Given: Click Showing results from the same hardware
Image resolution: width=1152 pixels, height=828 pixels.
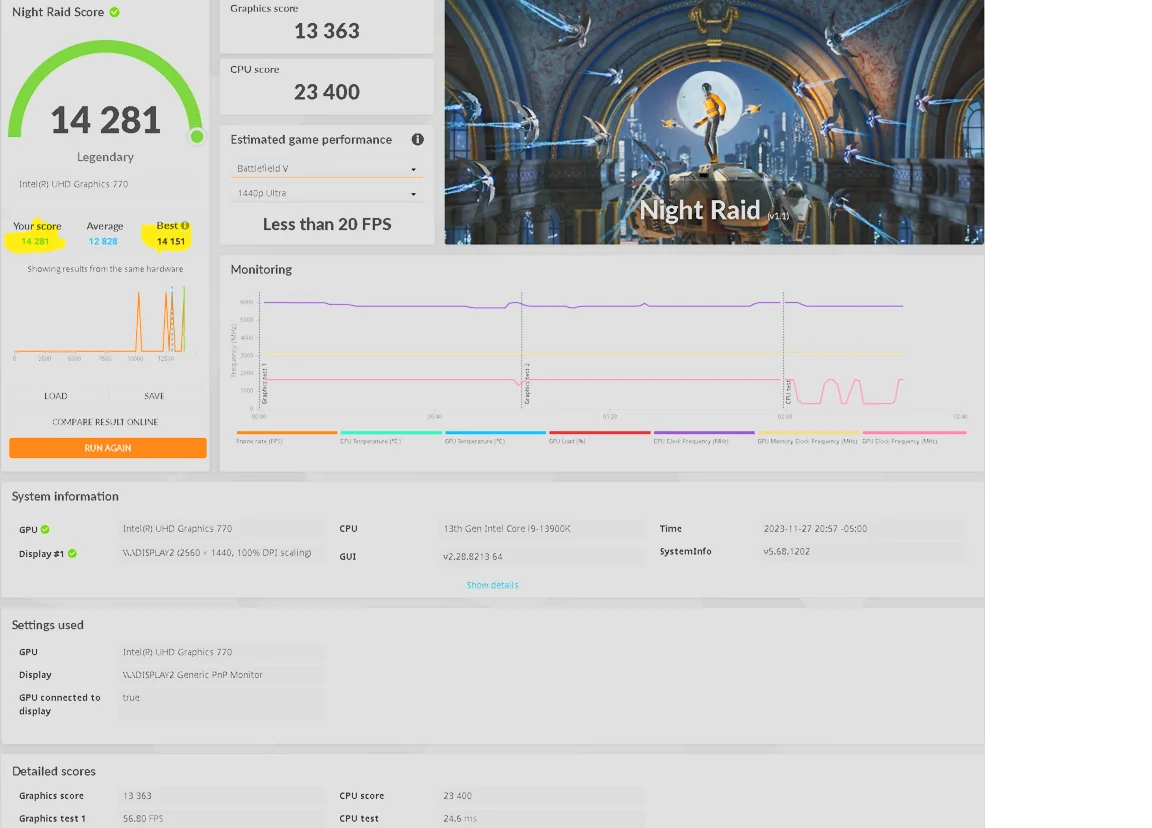Looking at the screenshot, I should click(x=105, y=269).
